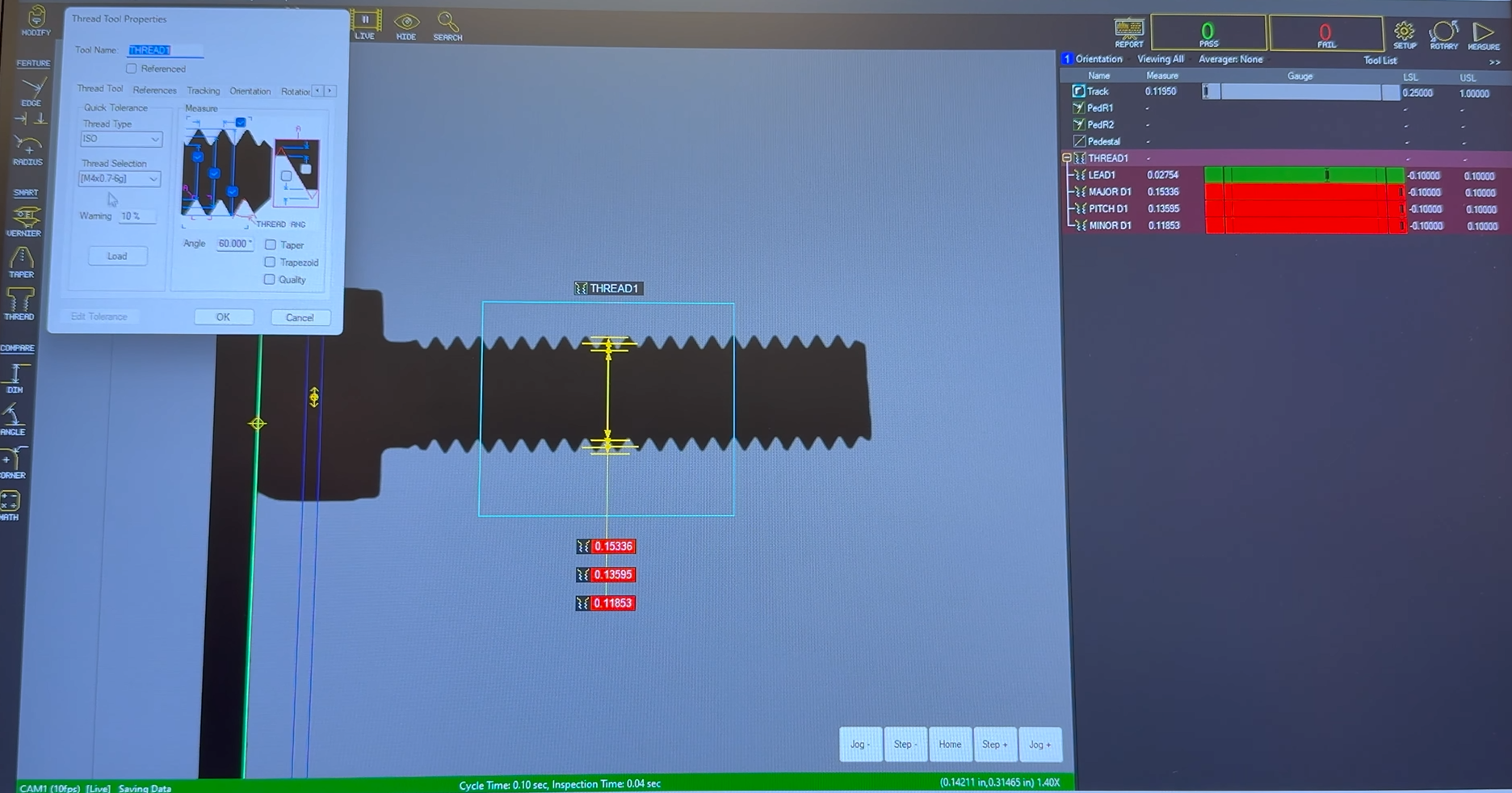Click the Hide eye icon
This screenshot has height=793, width=1512.
point(406,24)
